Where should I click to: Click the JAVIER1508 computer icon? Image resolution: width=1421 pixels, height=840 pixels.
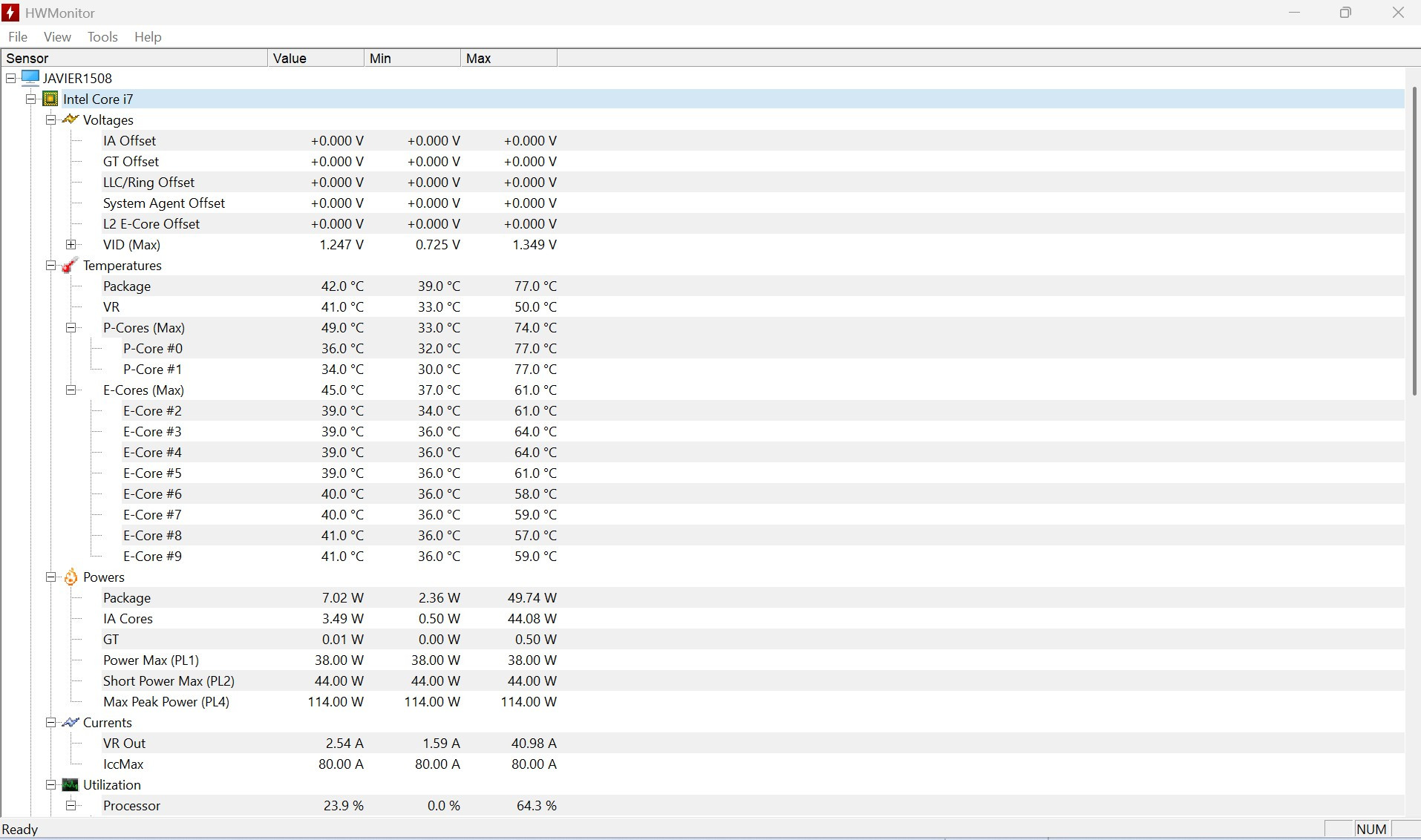click(x=30, y=78)
